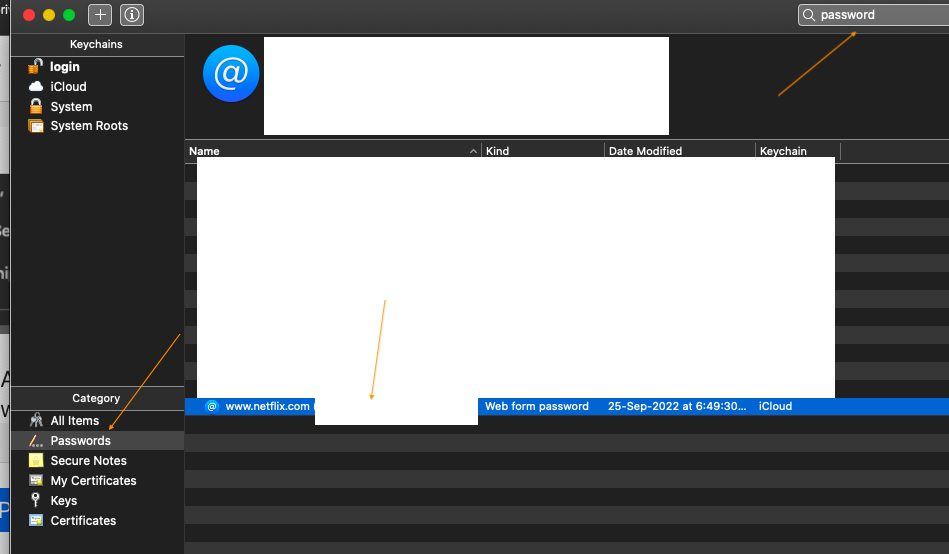Close the Keychain Access window with red button
949x554 pixels.
(x=28, y=15)
